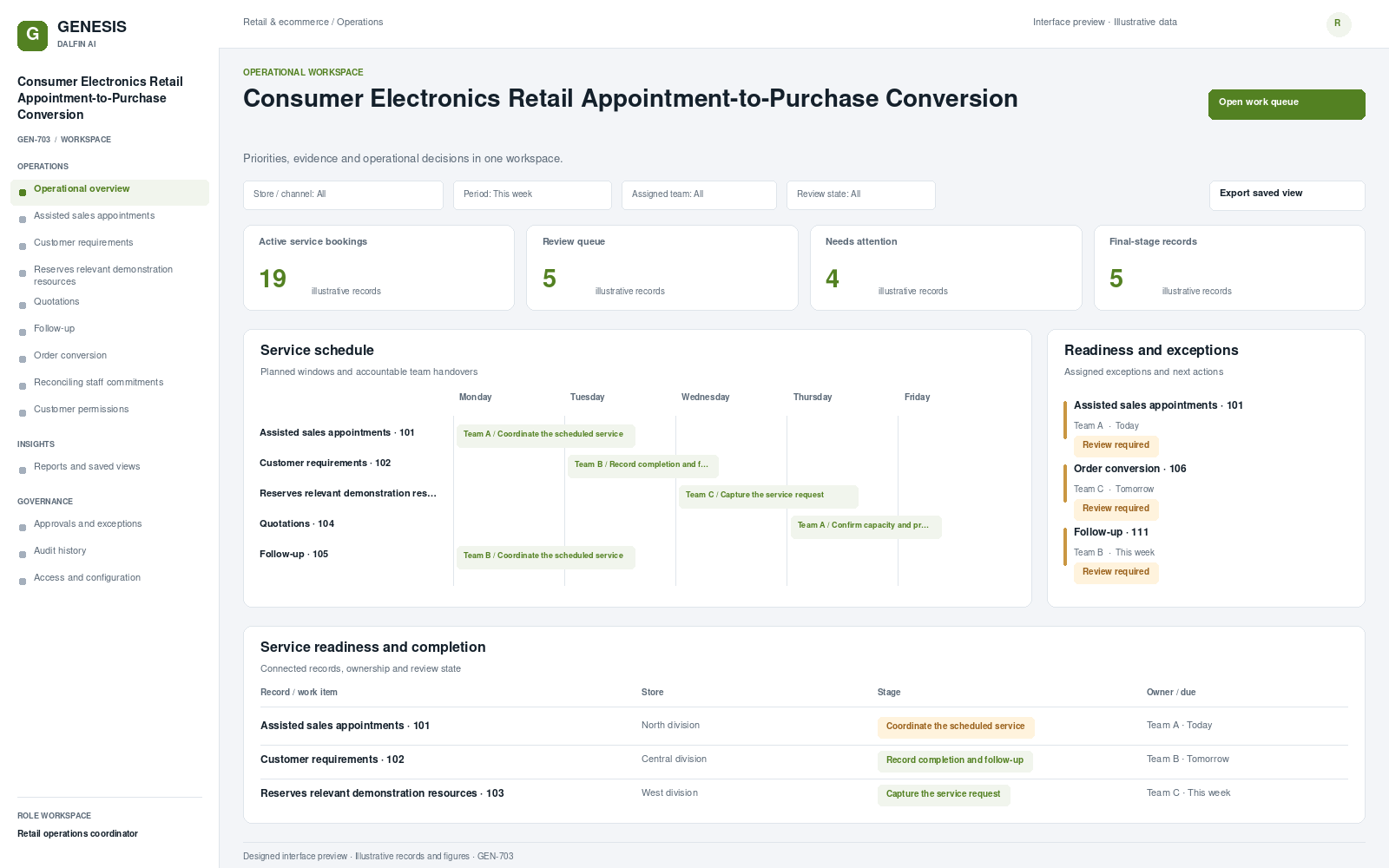
Task: Select Customer requirements in sidebar
Action: click(x=109, y=243)
